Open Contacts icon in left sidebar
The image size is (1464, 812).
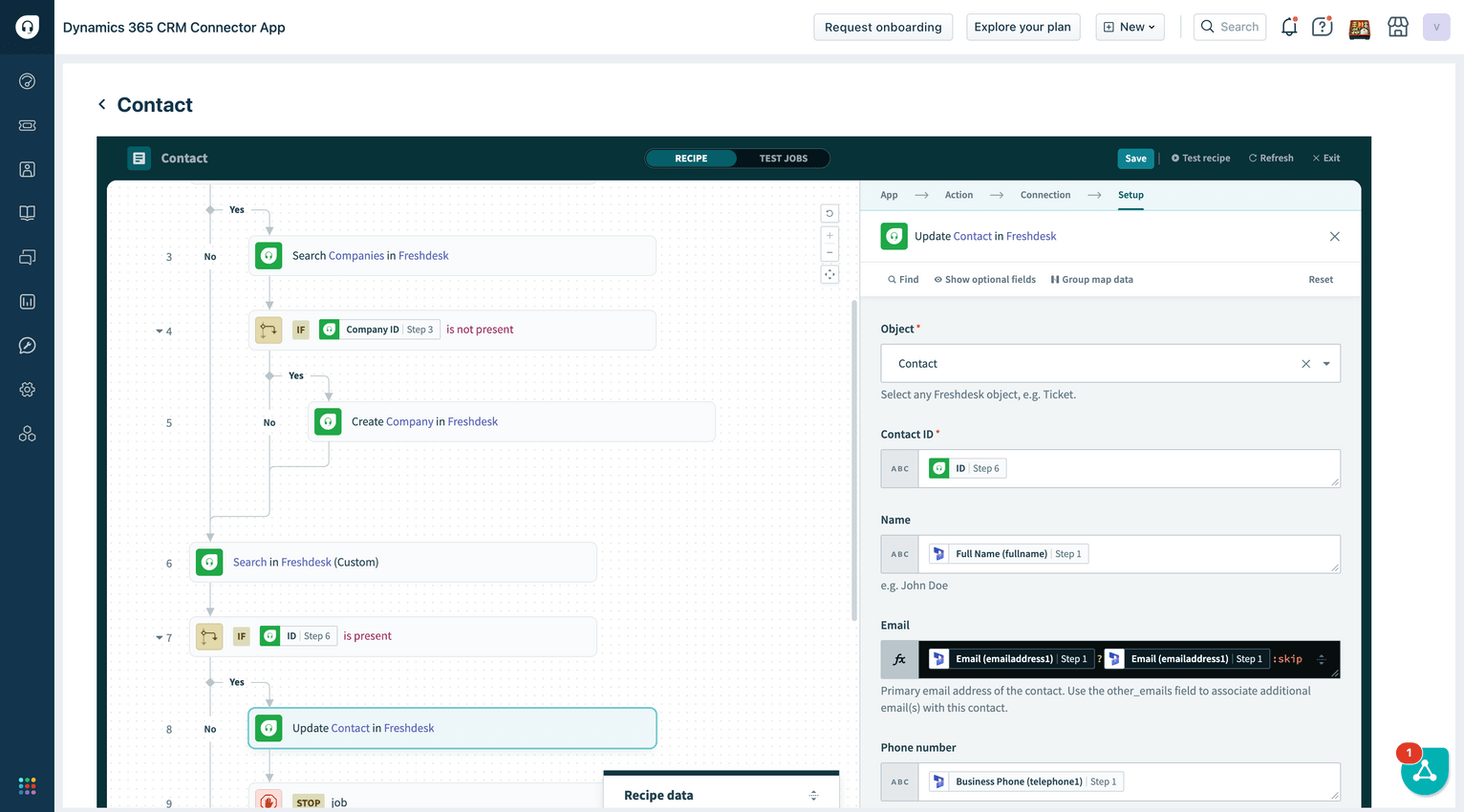[x=27, y=169]
